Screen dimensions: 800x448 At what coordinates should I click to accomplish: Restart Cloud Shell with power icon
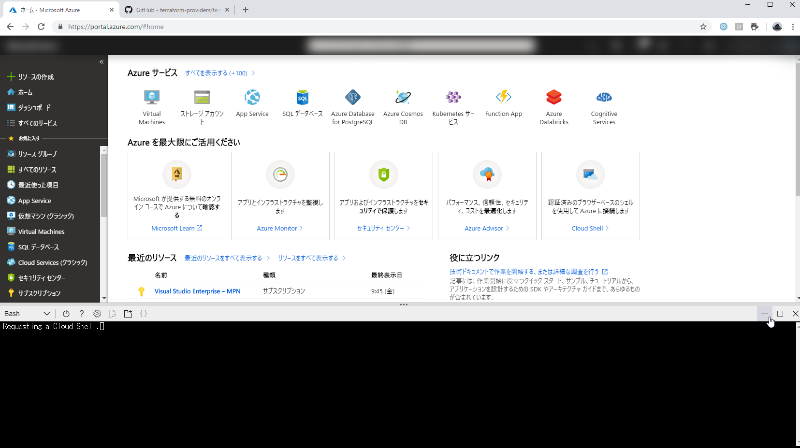[66, 314]
